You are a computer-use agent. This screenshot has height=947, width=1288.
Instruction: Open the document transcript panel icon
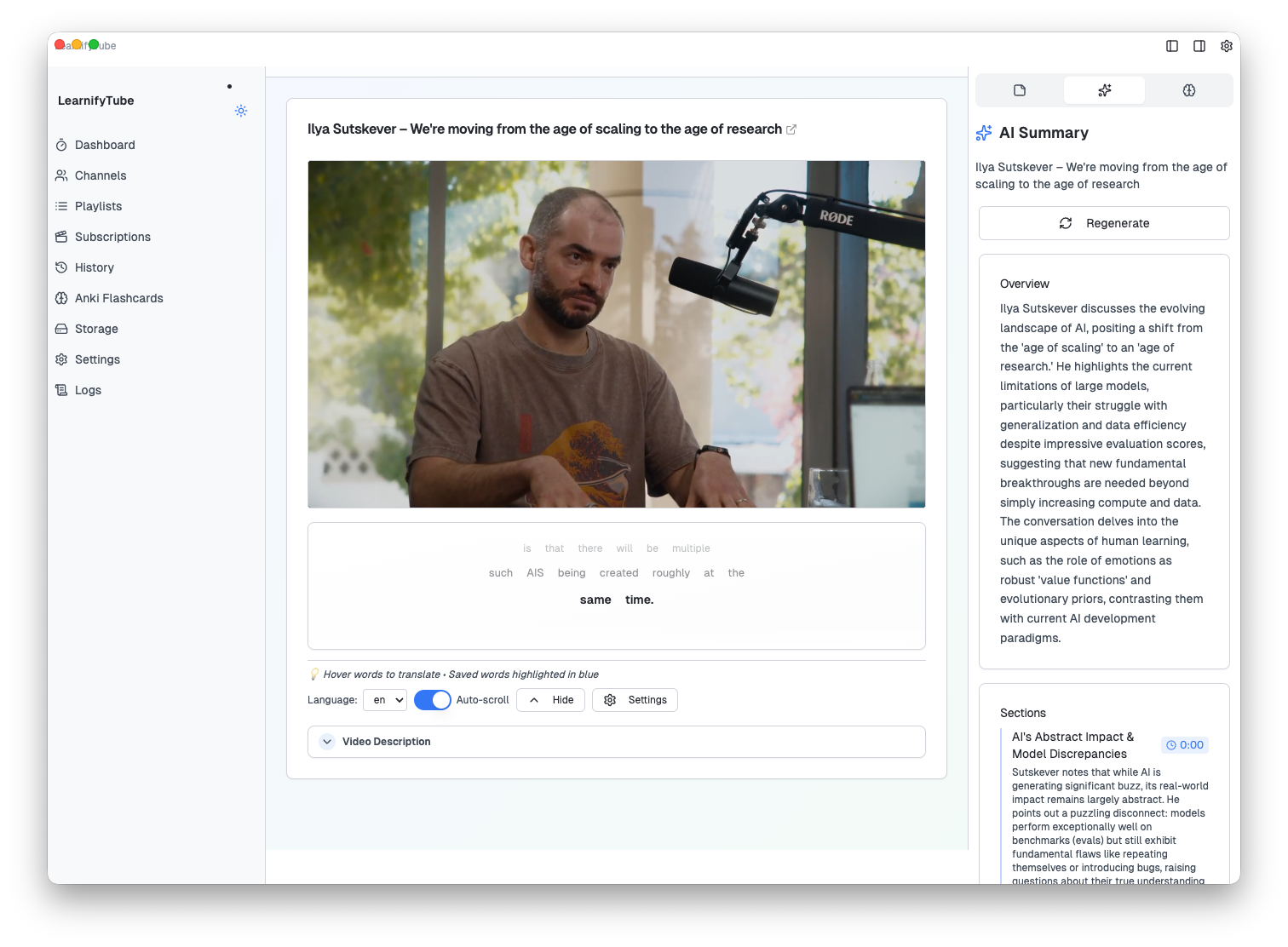[x=1019, y=89]
